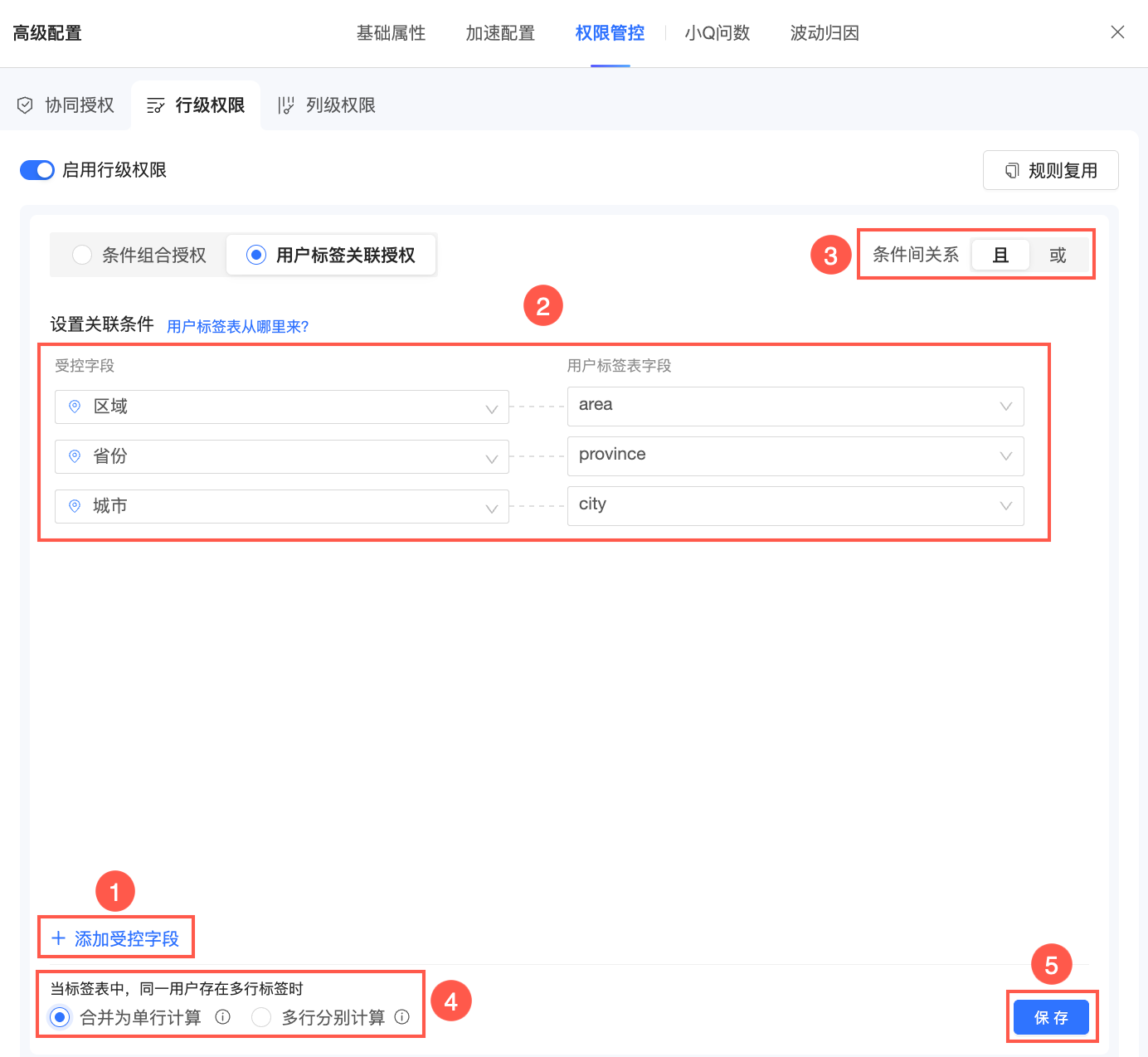Screen dimensions: 1148x1057
Task: Click the shield icon beside 协同授权
Action: coord(25,105)
